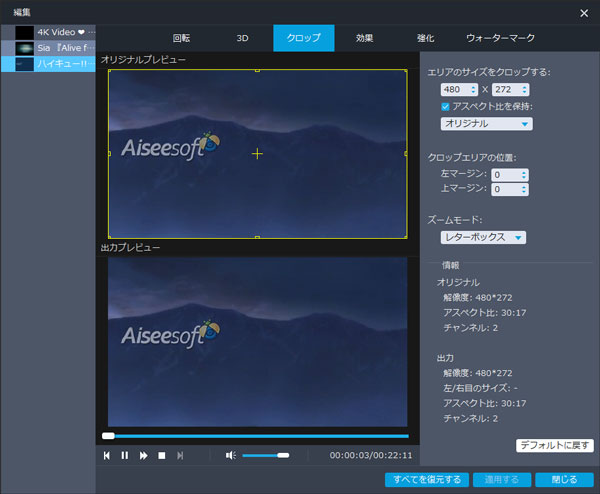Open the ウォーターマーク tab
Viewport: 600px width, 494px height.
click(x=501, y=38)
